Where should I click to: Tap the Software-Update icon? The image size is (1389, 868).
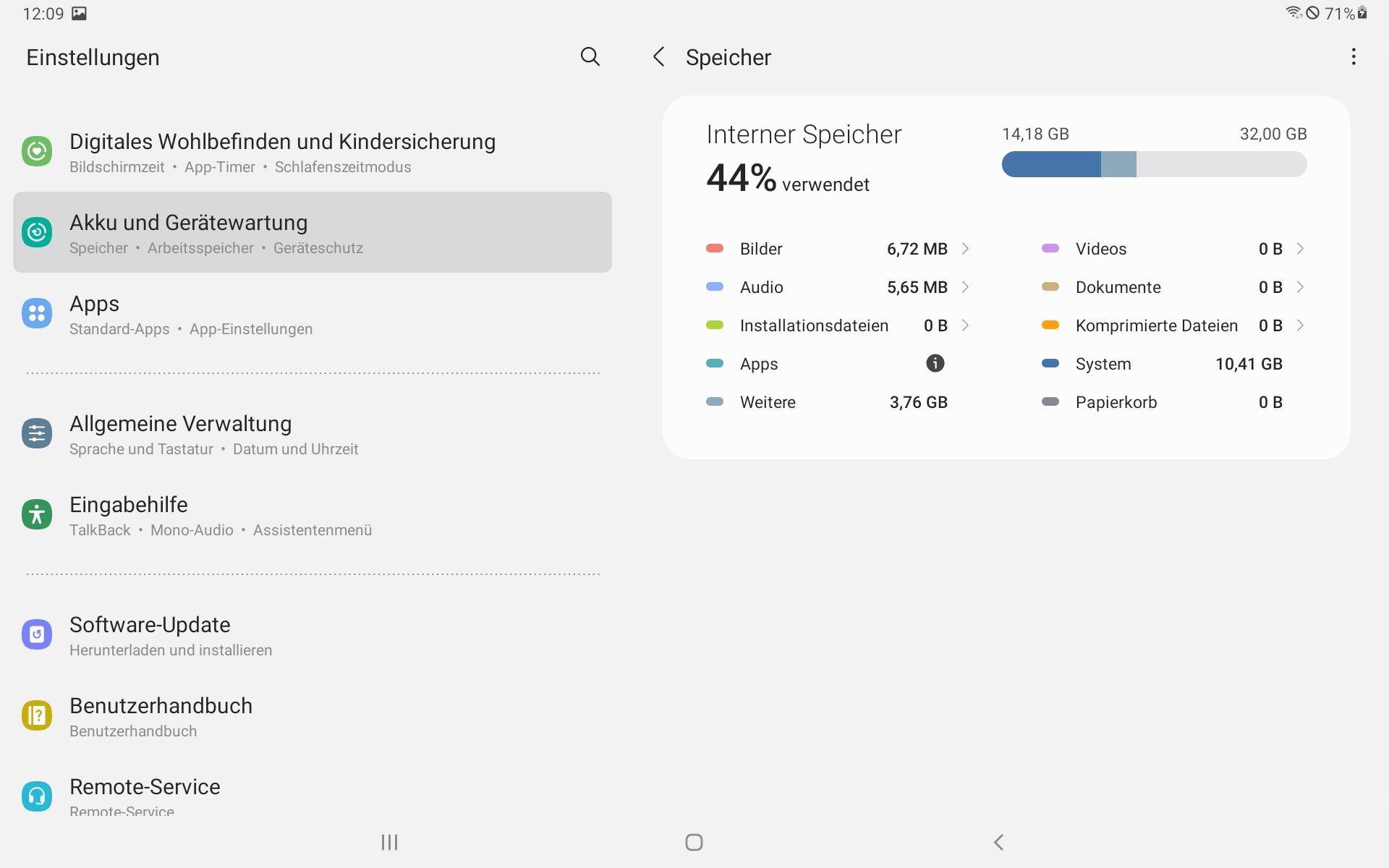(x=37, y=634)
